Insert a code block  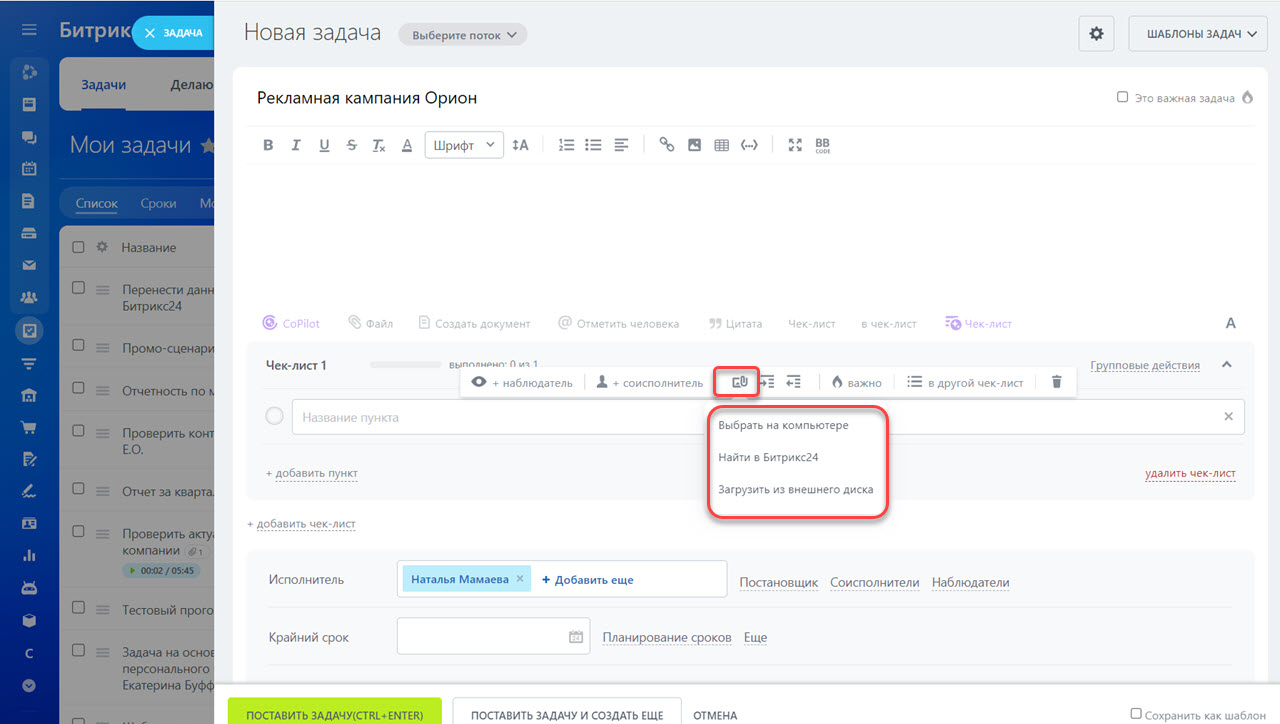pos(749,145)
